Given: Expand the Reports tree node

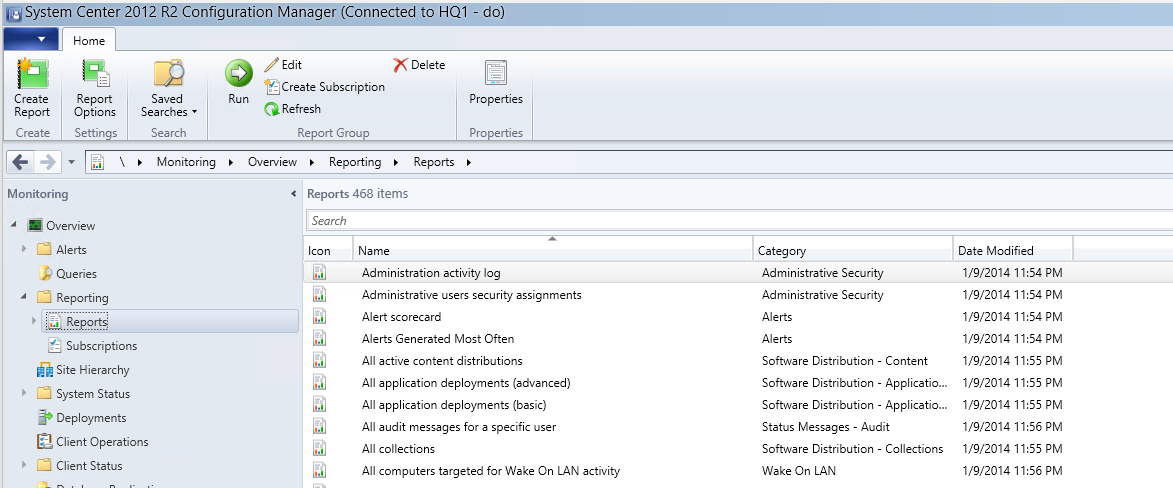Looking at the screenshot, I should click(34, 321).
